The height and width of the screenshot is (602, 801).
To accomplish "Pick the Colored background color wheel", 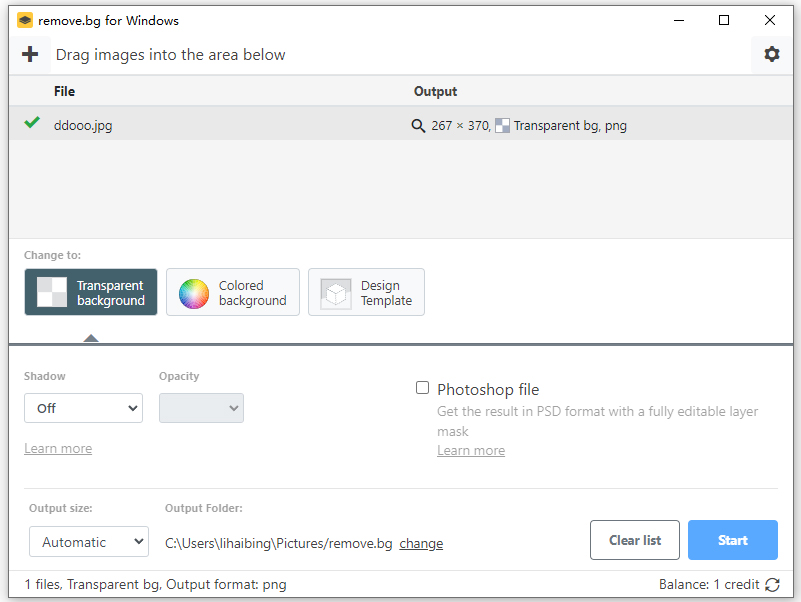I will (x=194, y=293).
